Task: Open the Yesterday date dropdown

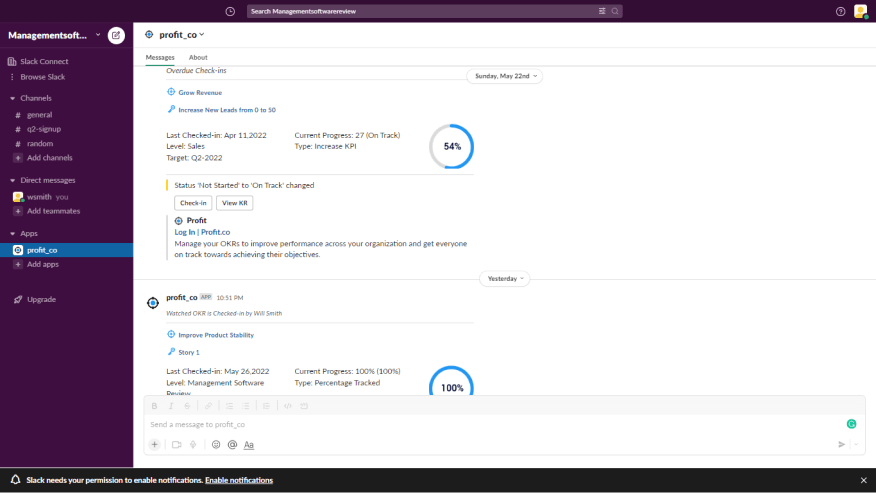Action: click(x=504, y=278)
